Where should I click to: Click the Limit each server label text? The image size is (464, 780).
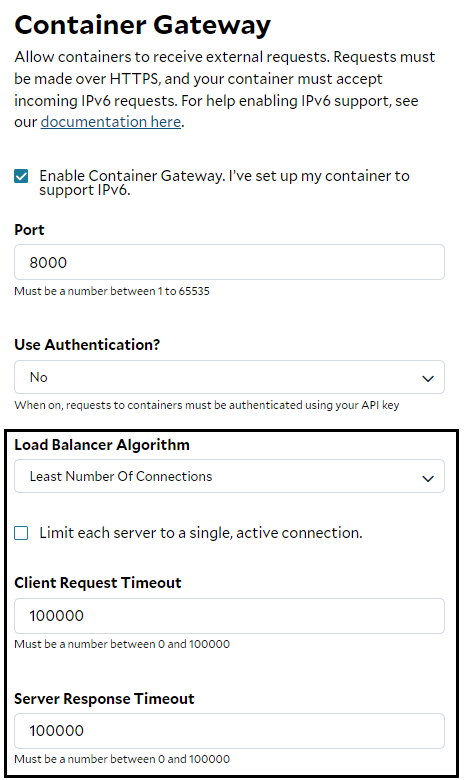pyautogui.click(x=201, y=533)
